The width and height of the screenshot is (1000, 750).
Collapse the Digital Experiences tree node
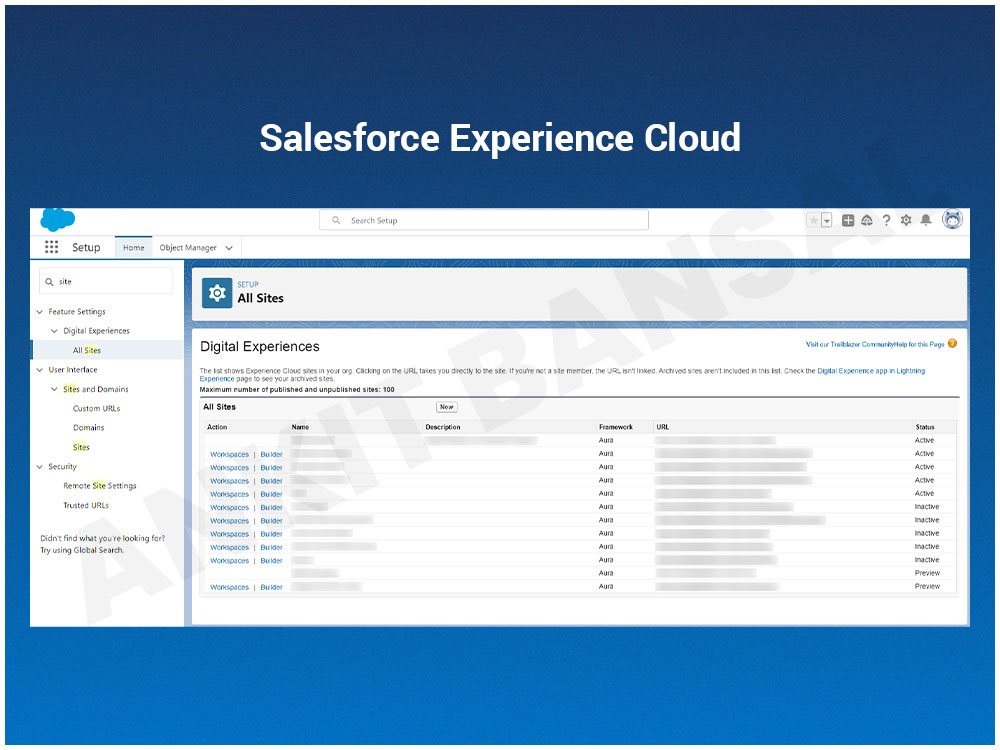(54, 331)
